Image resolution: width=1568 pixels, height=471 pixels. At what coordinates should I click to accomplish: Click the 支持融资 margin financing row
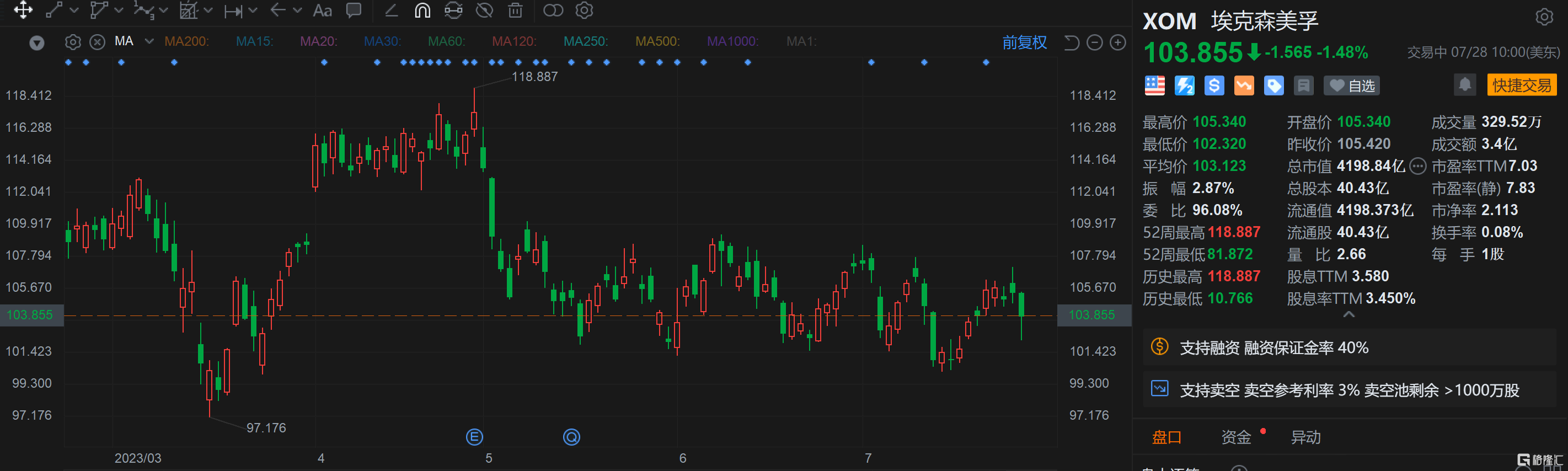tap(1350, 347)
